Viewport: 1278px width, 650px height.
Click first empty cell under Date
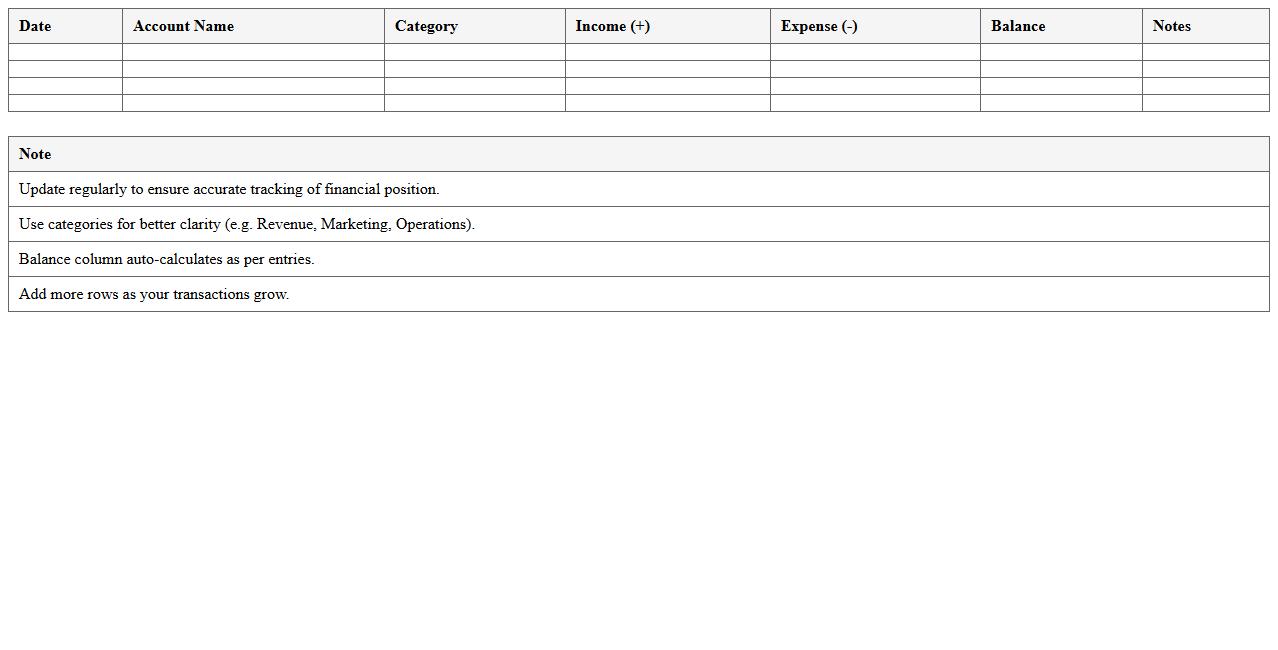point(65,52)
